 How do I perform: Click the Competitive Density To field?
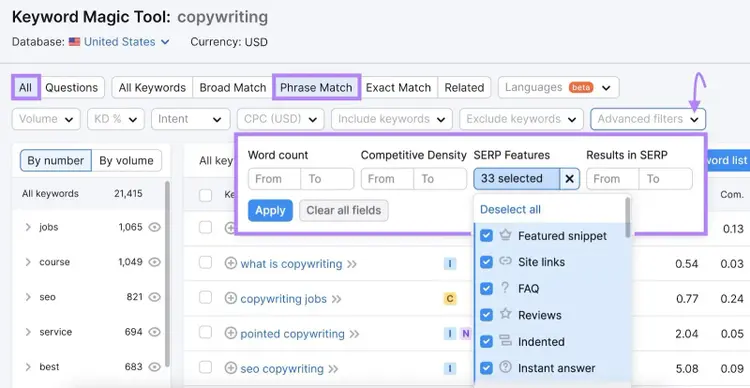pos(440,179)
